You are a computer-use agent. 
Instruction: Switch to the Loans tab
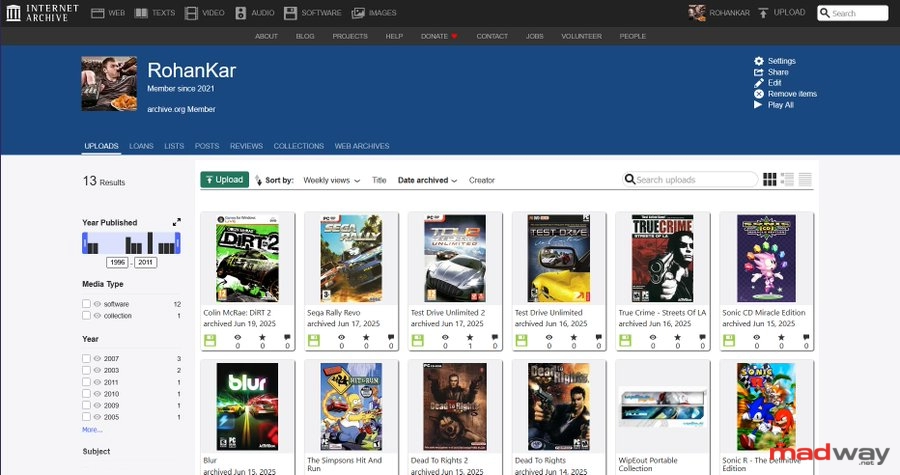141,146
